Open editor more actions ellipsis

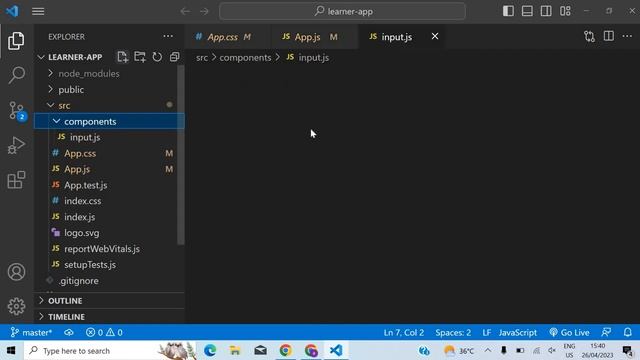tap(627, 36)
